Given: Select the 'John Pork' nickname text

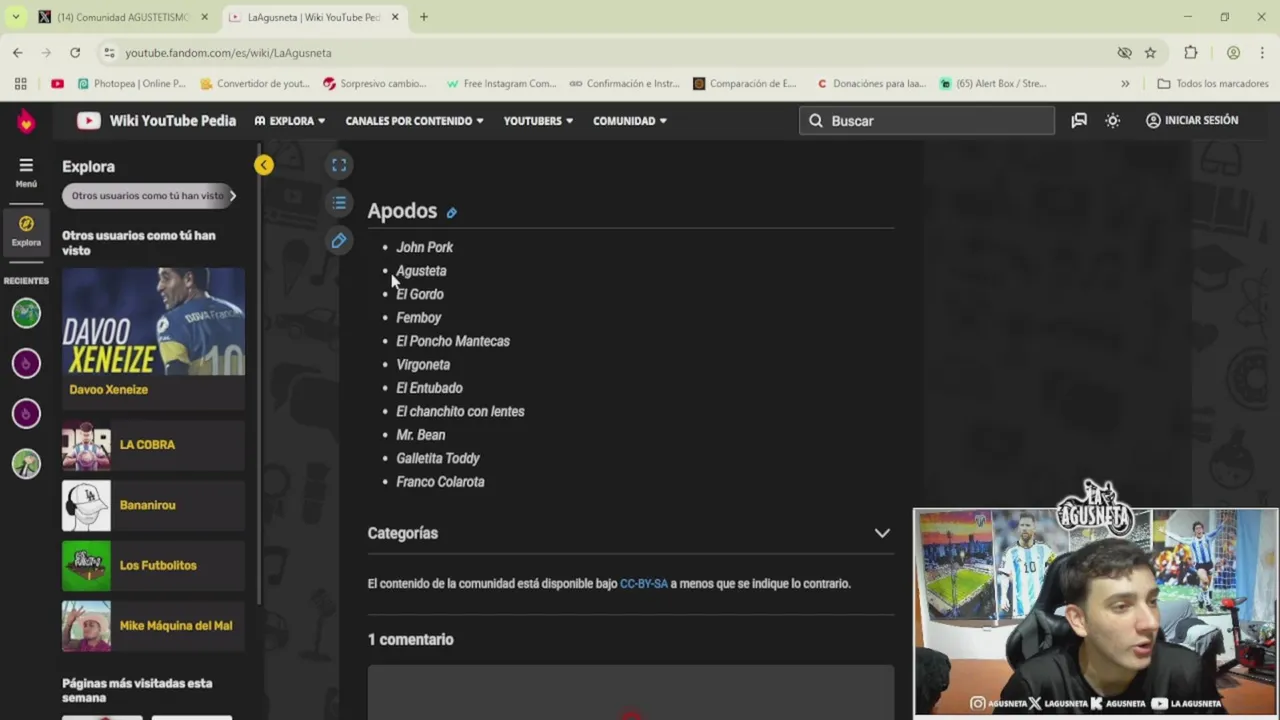Looking at the screenshot, I should (x=424, y=247).
